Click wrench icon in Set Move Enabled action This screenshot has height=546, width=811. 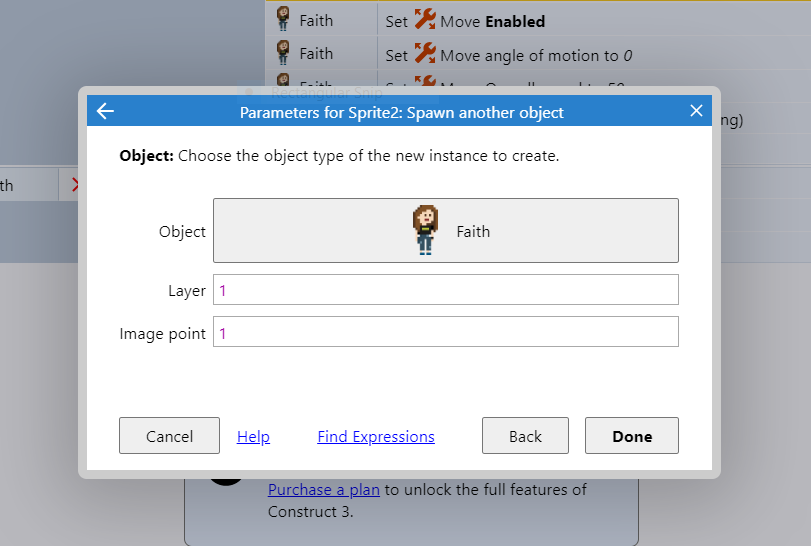pyautogui.click(x=425, y=21)
